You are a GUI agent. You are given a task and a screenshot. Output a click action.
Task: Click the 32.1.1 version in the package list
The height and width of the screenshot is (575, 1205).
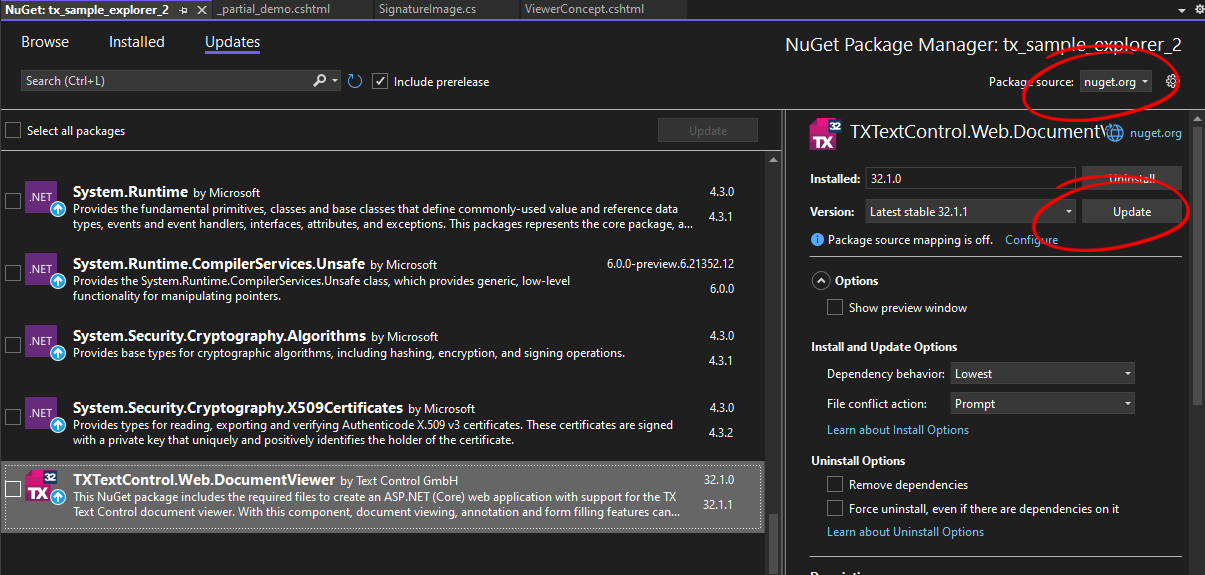pos(718,505)
